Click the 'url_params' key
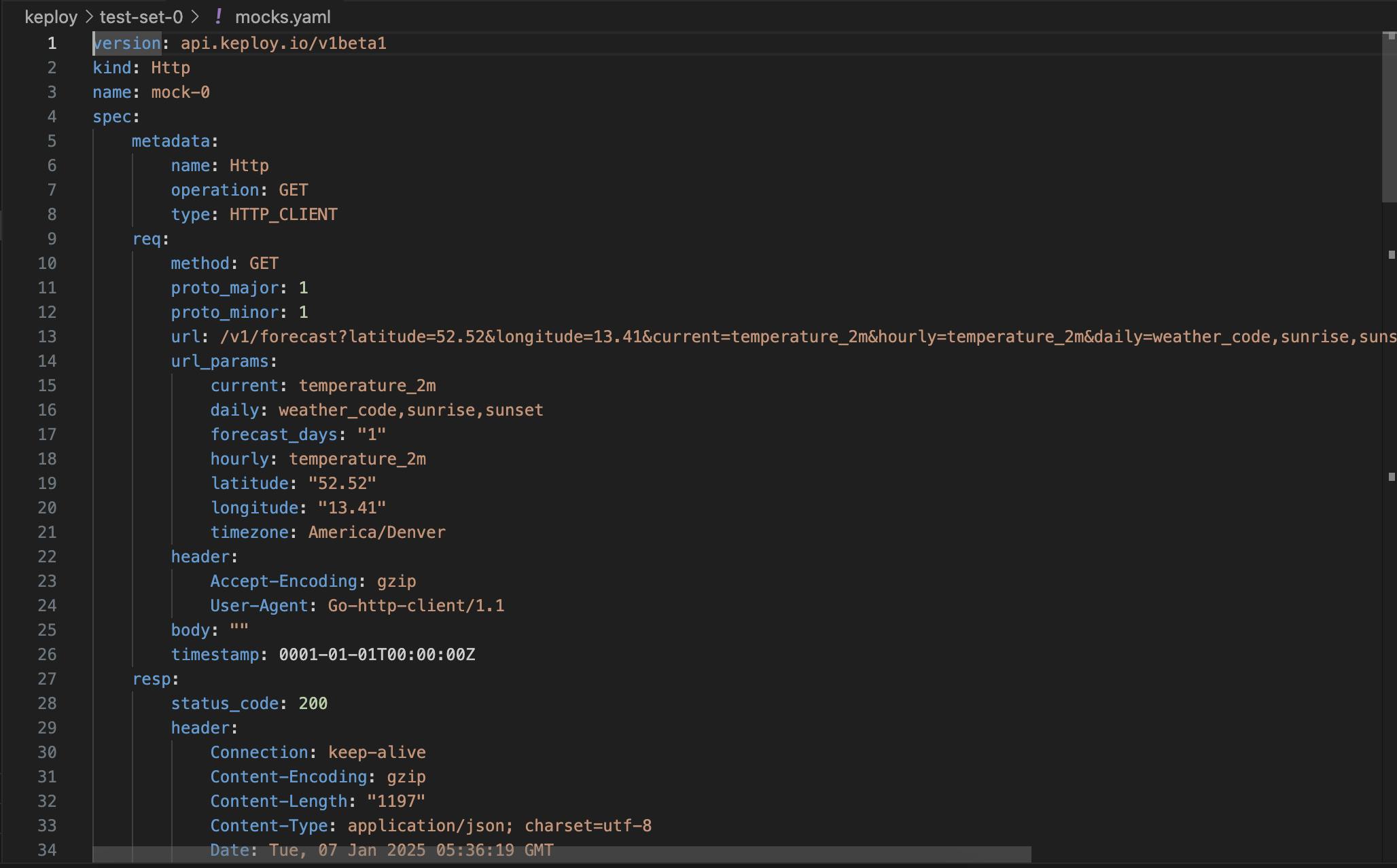The image size is (1397, 868). pos(220,361)
